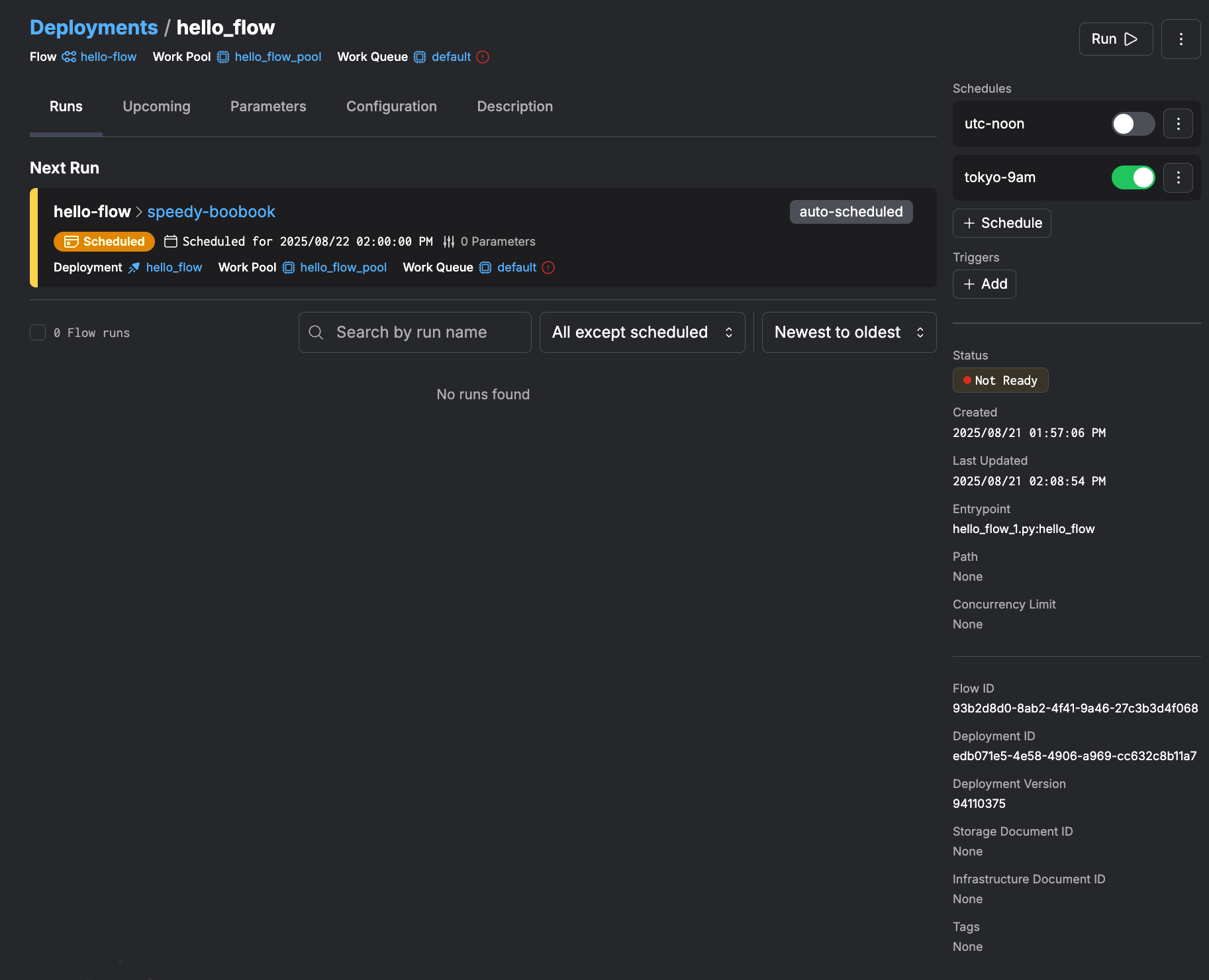1209x980 pixels.
Task: Open the utc-noon schedule options menu
Action: click(x=1178, y=124)
